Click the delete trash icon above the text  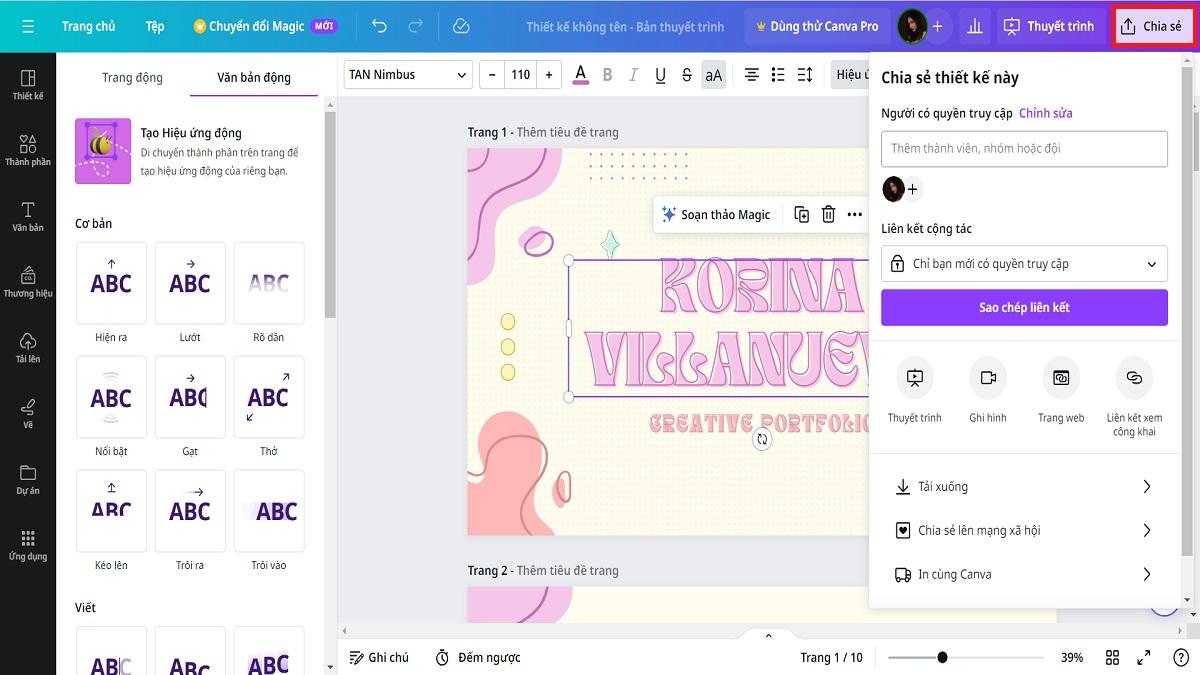click(x=828, y=214)
